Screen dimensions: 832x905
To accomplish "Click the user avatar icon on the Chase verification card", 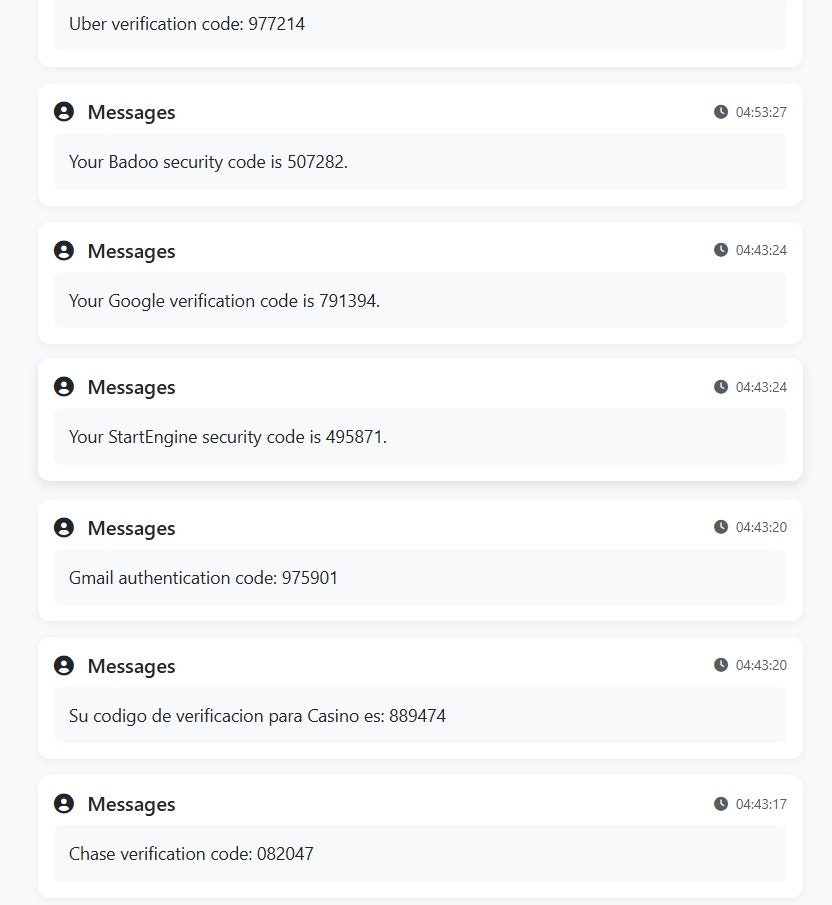I will coord(64,803).
